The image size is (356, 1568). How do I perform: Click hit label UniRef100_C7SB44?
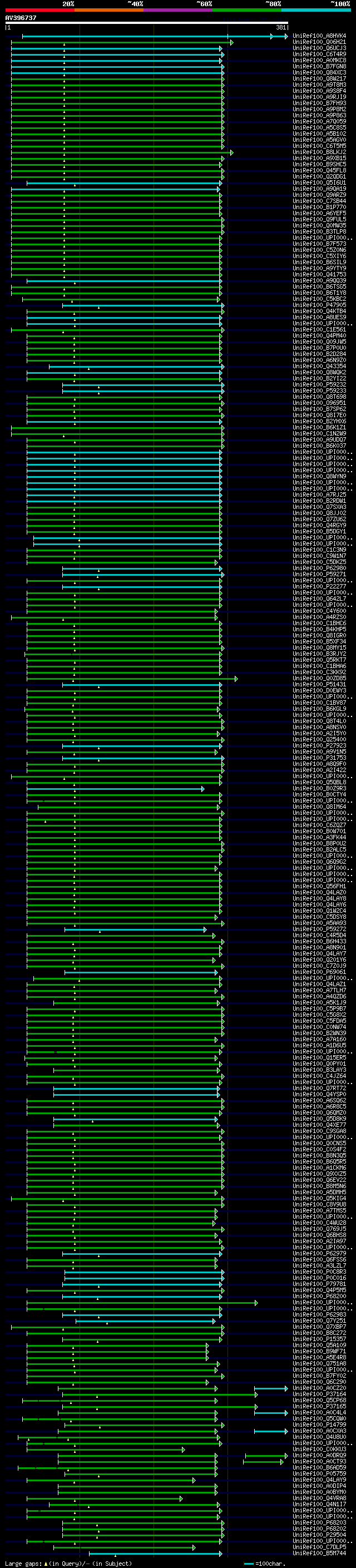(x=319, y=201)
